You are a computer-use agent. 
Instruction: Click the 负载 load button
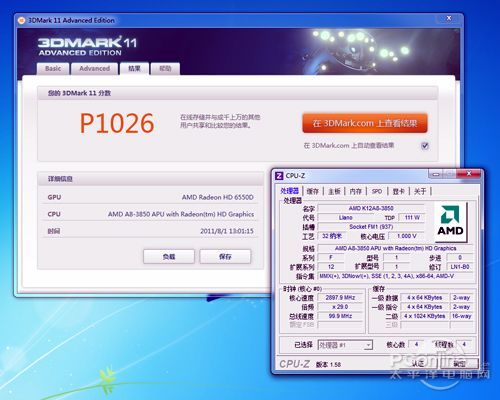pyautogui.click(x=169, y=257)
